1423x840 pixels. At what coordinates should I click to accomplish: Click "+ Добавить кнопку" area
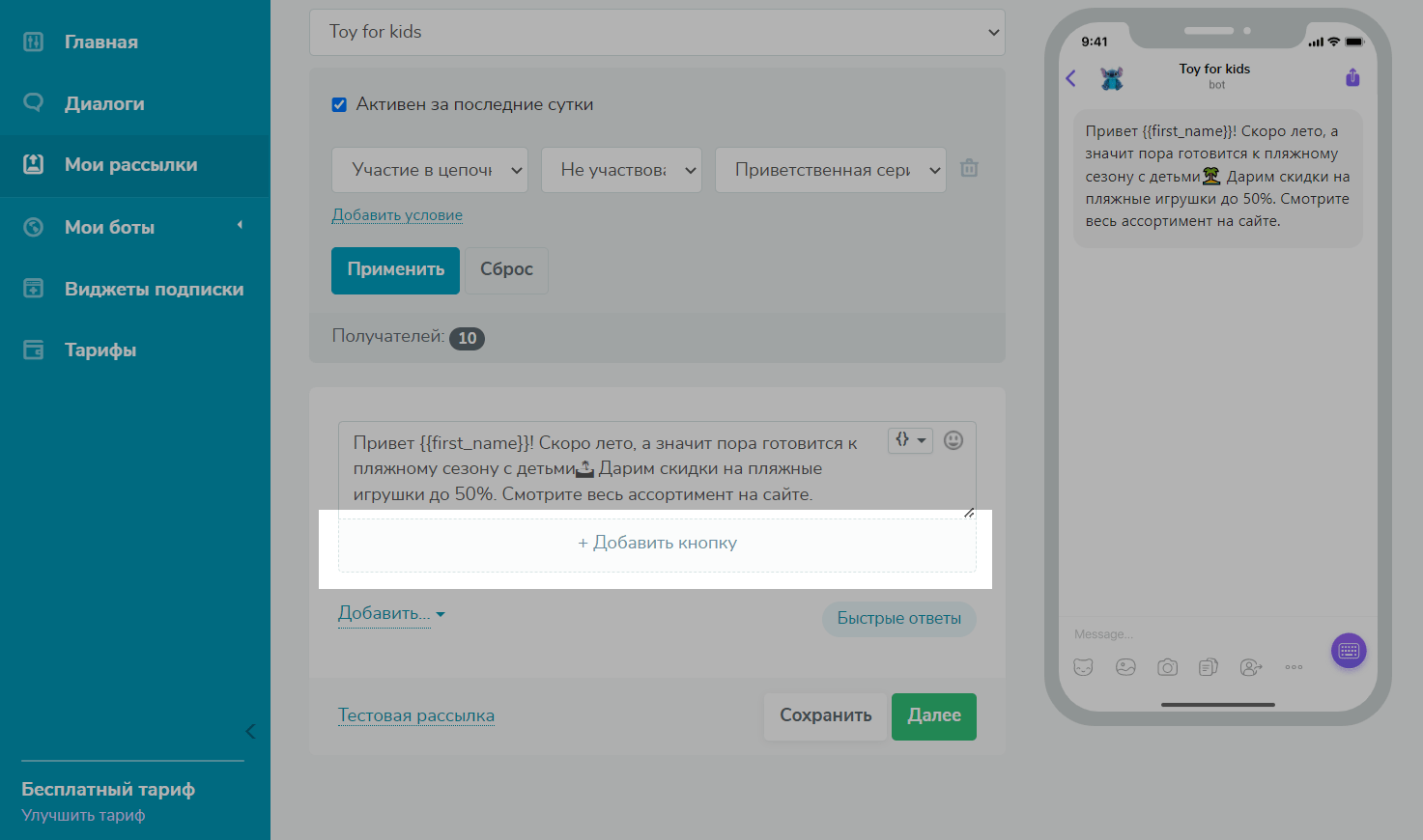tap(657, 543)
